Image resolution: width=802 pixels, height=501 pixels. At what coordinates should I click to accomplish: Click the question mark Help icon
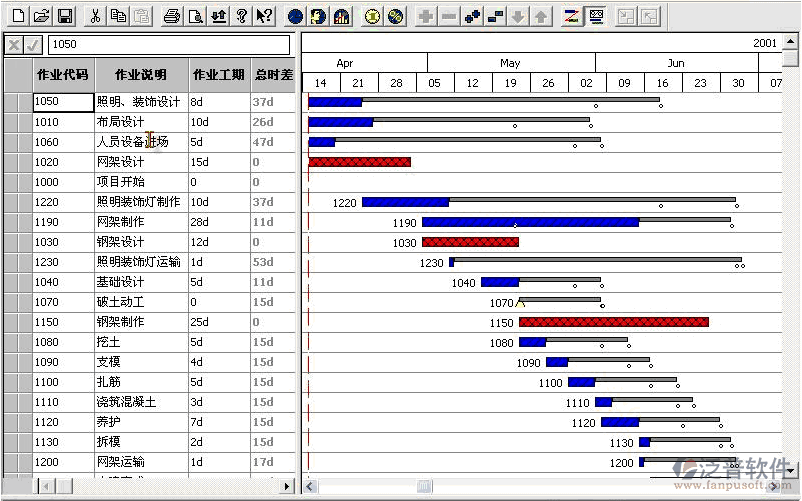(x=241, y=16)
